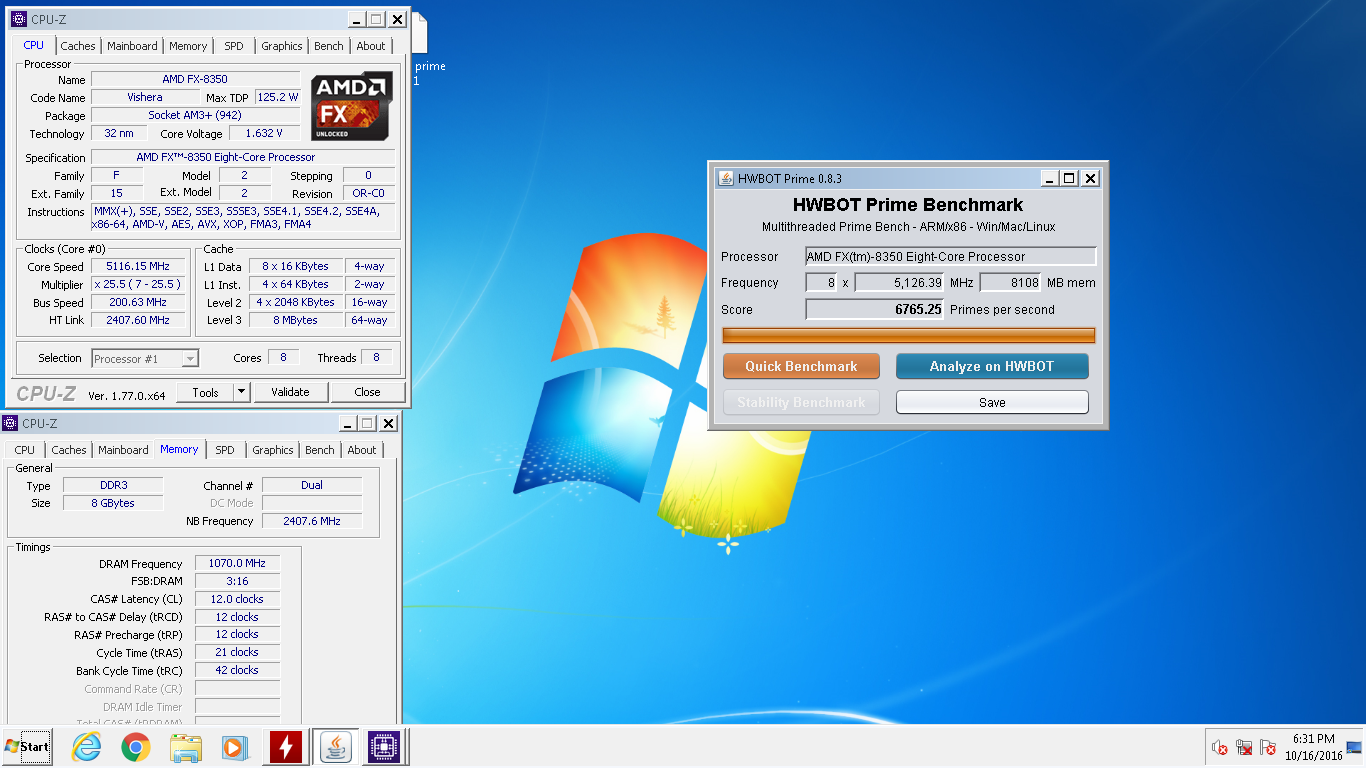
Task: Save the HWBOT Prime result
Action: tap(992, 402)
